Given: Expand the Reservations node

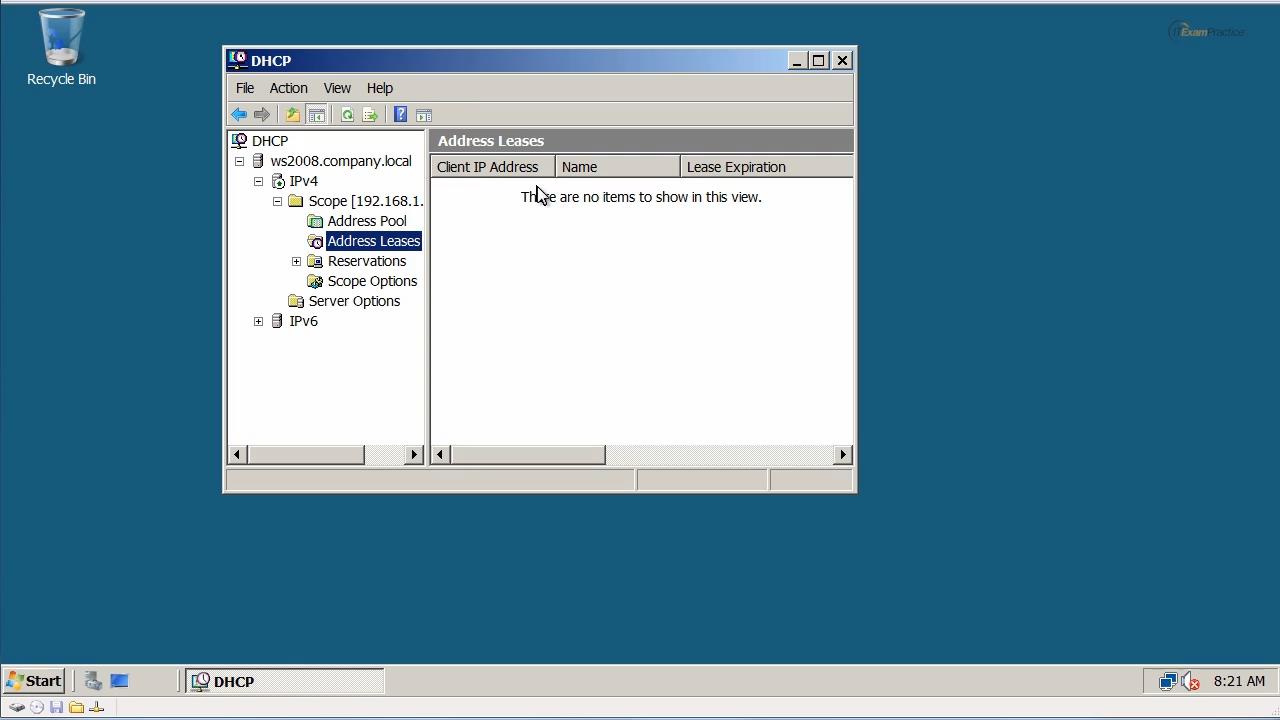Looking at the screenshot, I should point(296,261).
